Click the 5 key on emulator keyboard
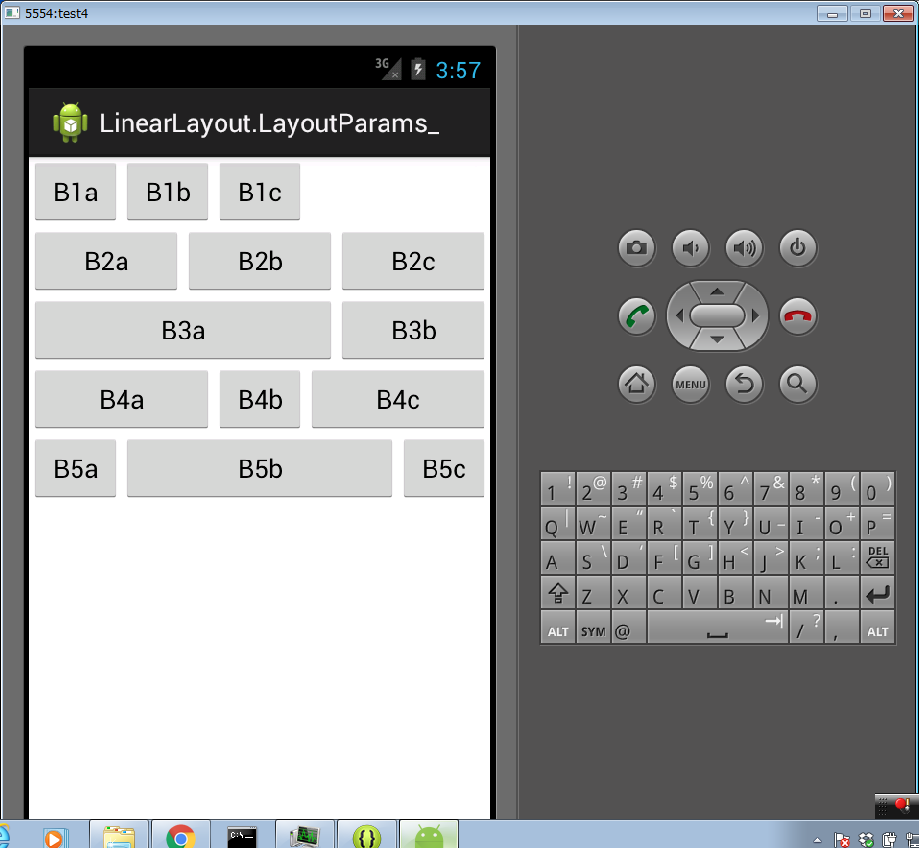The image size is (919, 848). [x=700, y=488]
